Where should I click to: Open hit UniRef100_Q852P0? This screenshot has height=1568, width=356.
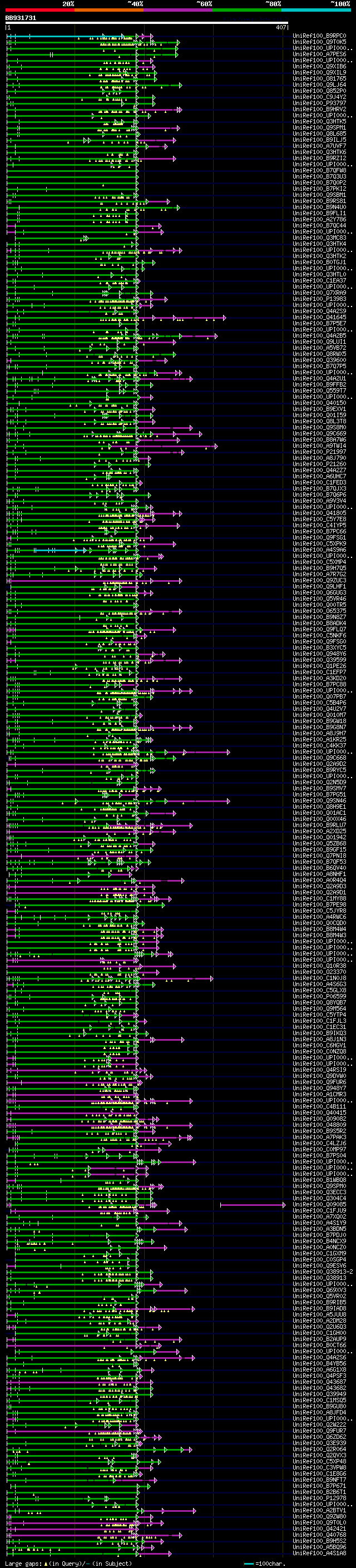(x=319, y=91)
